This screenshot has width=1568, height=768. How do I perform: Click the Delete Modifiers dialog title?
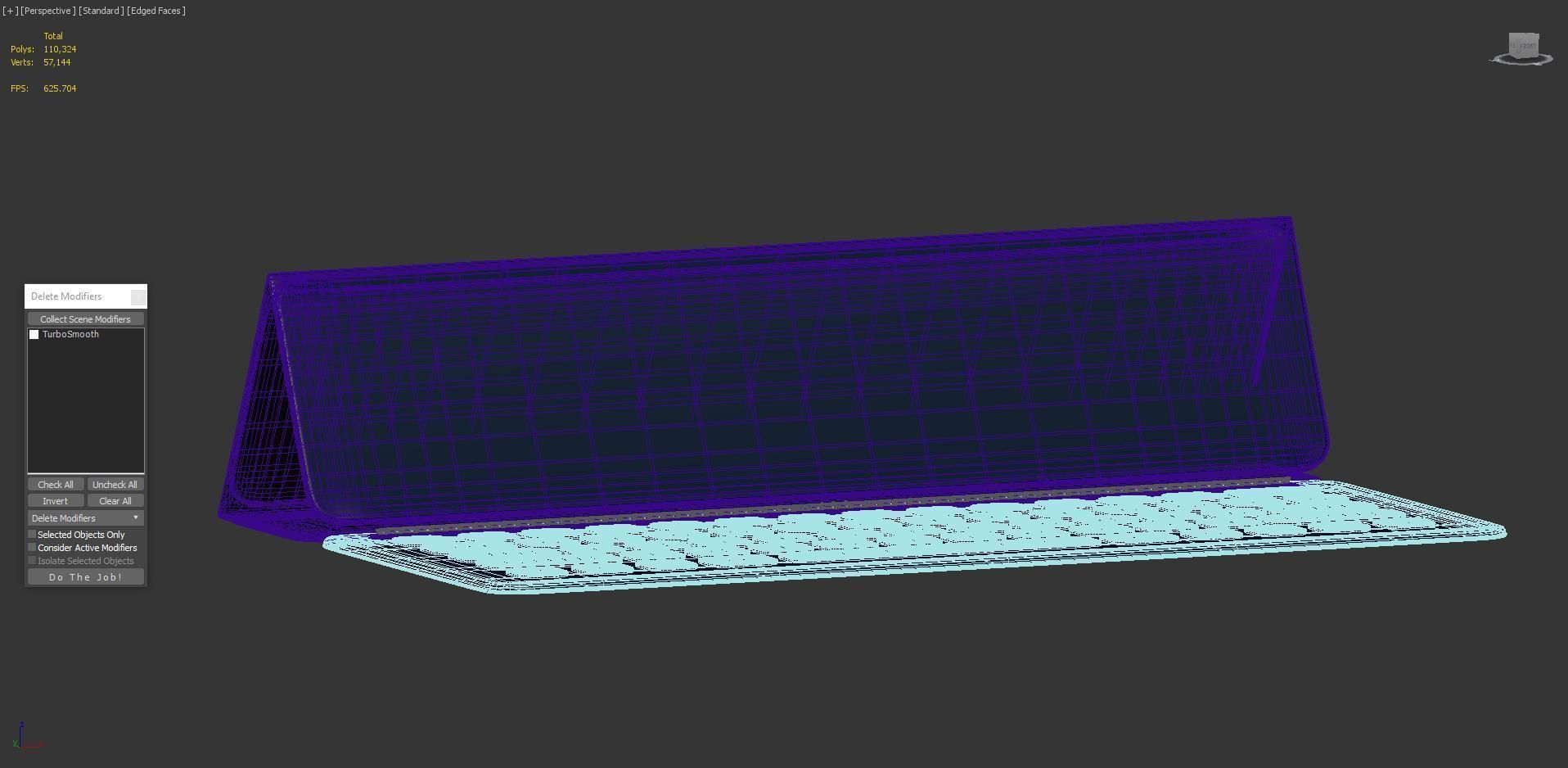(x=66, y=296)
